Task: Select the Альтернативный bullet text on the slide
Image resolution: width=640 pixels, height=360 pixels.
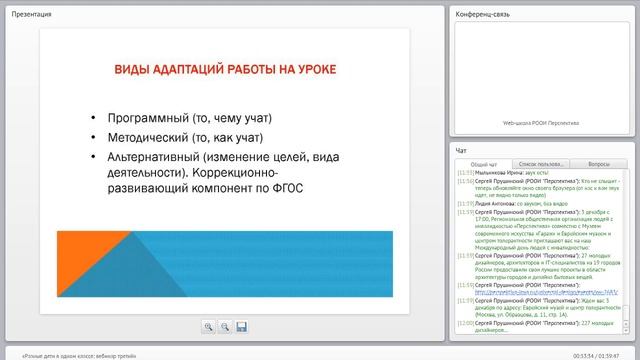Action: tap(223, 172)
